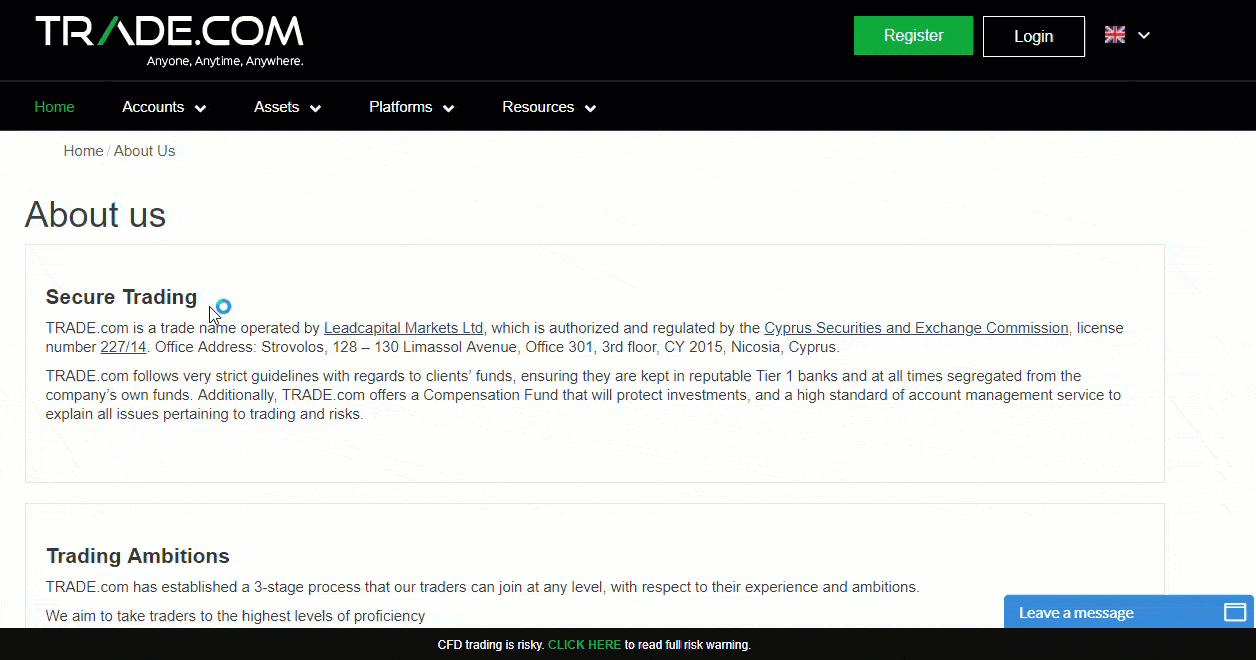Image resolution: width=1256 pixels, height=660 pixels.
Task: Go to Home in the navigation bar
Action: 54,107
